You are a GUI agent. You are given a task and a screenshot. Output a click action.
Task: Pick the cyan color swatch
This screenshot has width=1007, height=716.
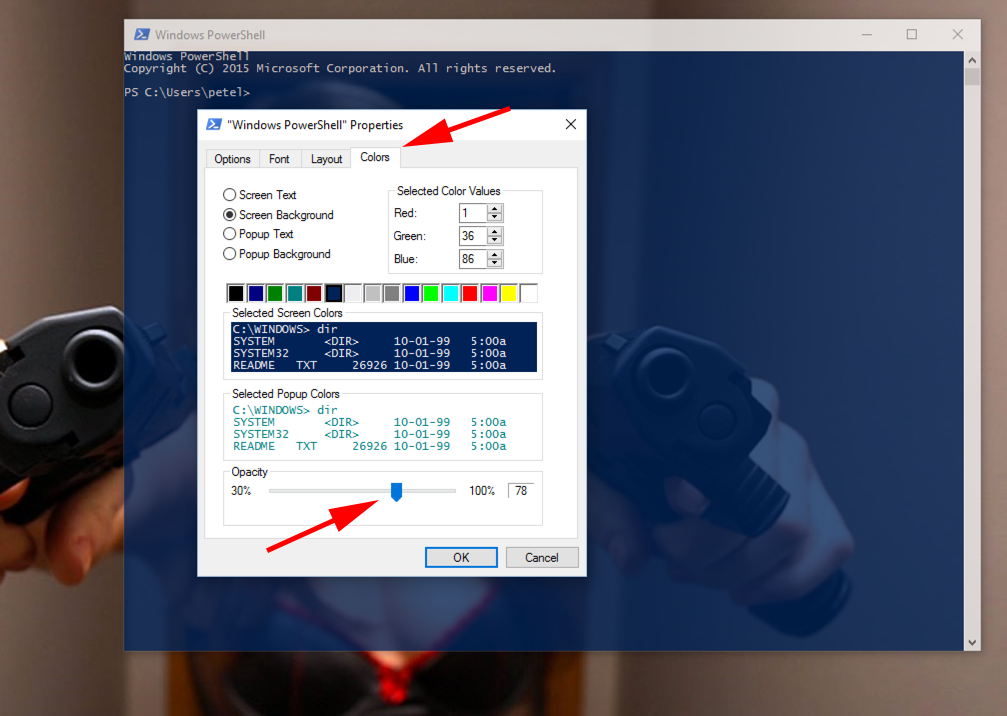pyautogui.click(x=451, y=293)
